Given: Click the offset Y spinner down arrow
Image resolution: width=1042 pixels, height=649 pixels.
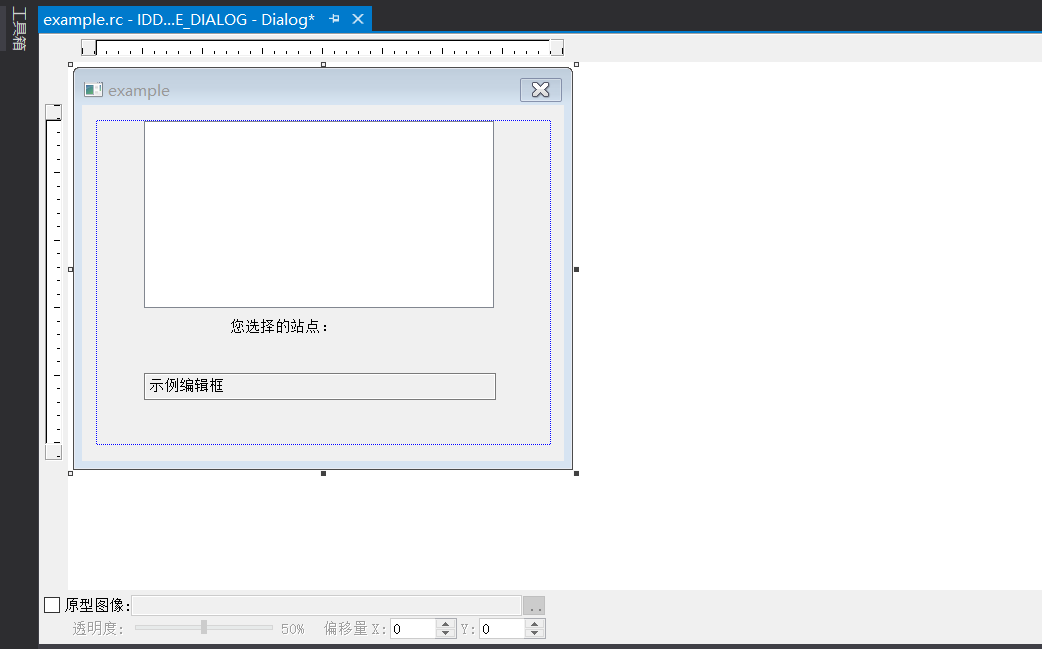Looking at the screenshot, I should pyautogui.click(x=536, y=633).
